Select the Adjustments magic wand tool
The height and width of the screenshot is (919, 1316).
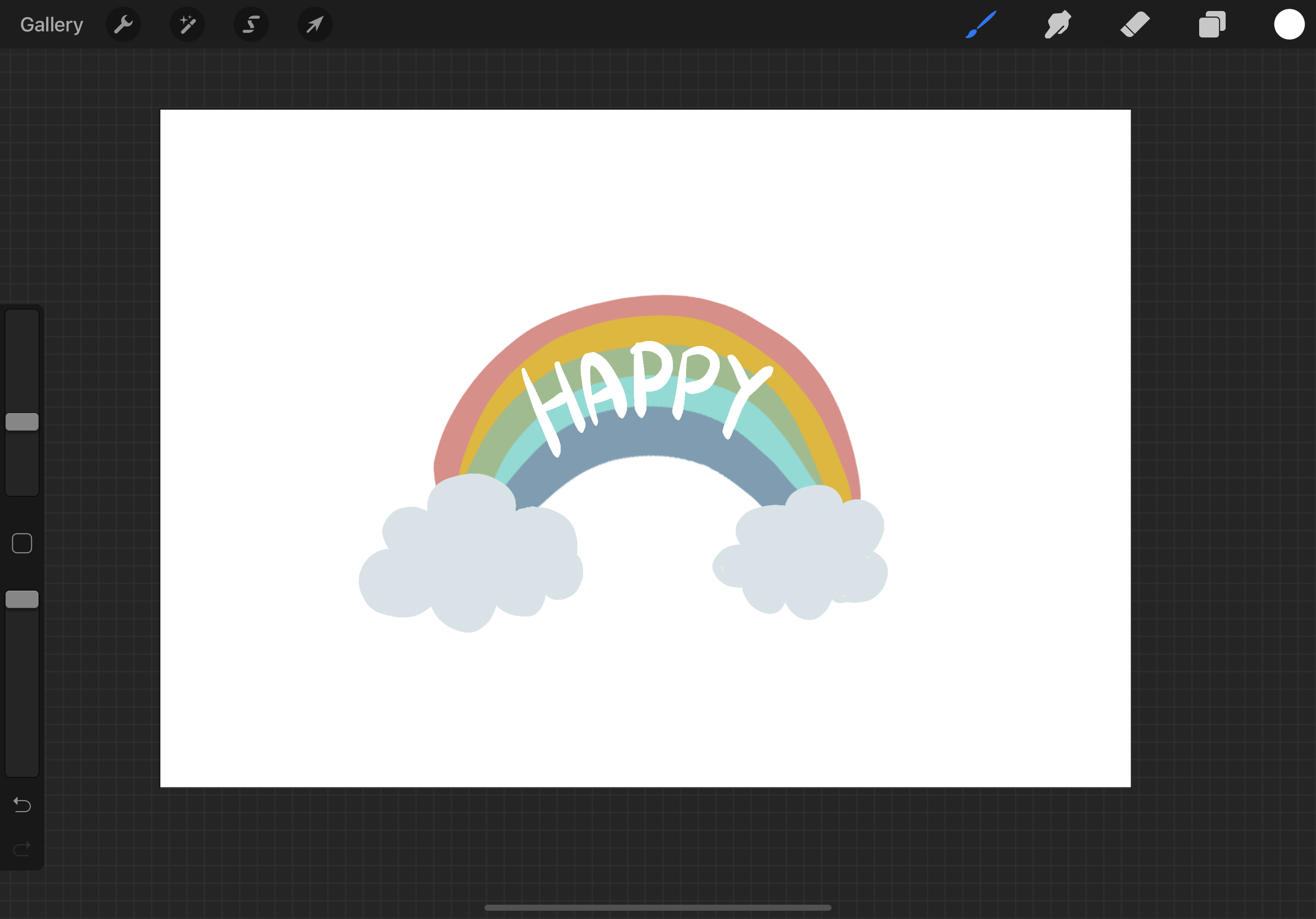187,24
